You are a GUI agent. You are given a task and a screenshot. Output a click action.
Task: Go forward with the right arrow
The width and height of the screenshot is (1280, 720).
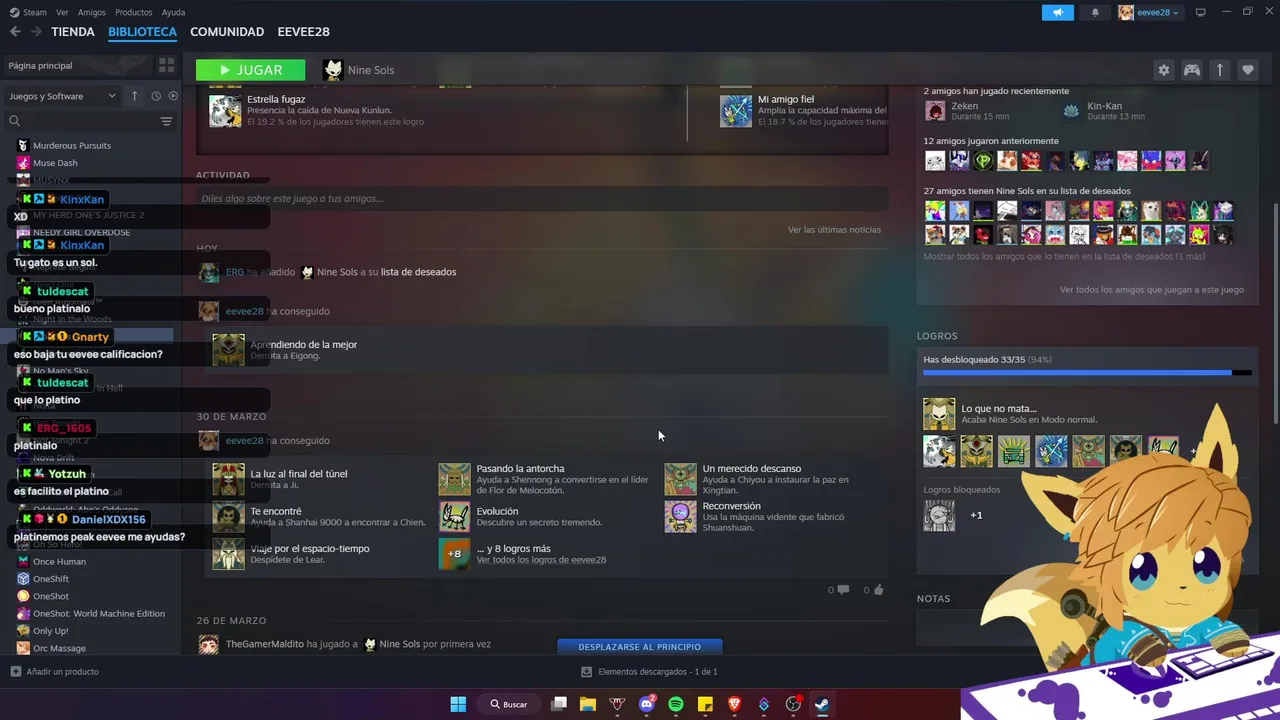click(36, 32)
